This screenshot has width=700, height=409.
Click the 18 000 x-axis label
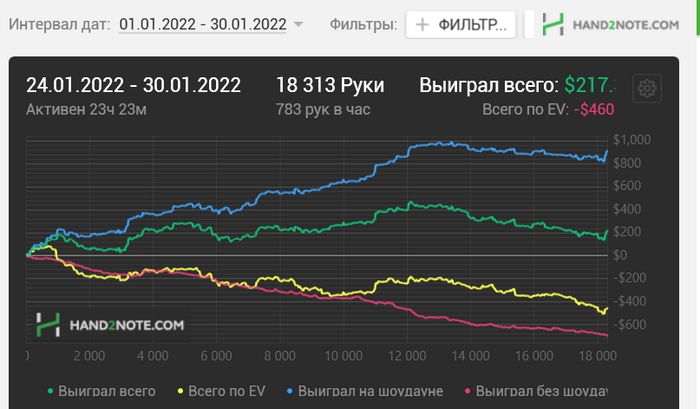point(598,356)
